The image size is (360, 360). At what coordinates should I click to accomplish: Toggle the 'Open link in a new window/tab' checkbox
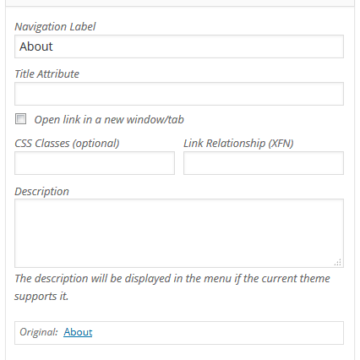coord(21,119)
